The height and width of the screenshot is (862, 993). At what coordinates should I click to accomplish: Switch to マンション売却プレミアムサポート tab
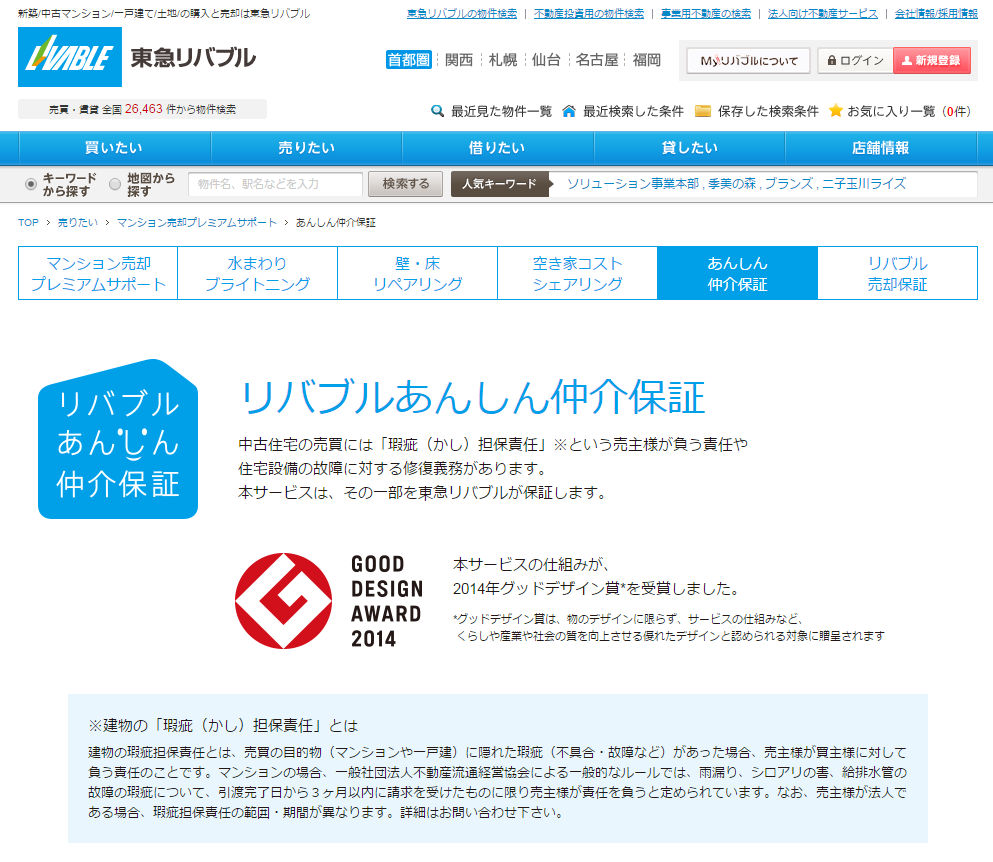click(x=98, y=273)
